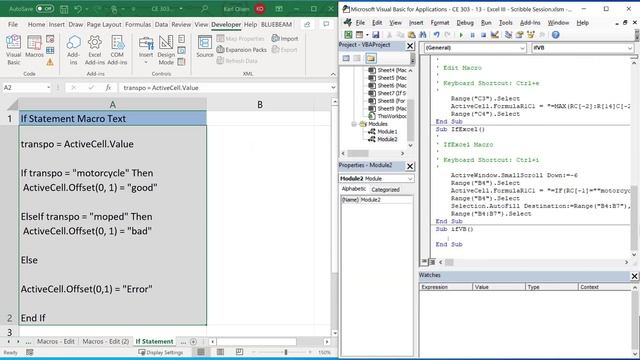
Task: Open the File tab in Excel
Action: tap(13, 24)
